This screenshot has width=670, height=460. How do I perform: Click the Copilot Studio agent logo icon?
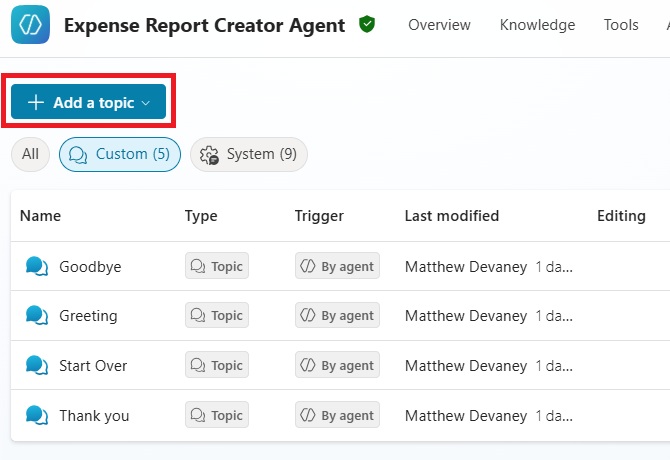click(30, 25)
